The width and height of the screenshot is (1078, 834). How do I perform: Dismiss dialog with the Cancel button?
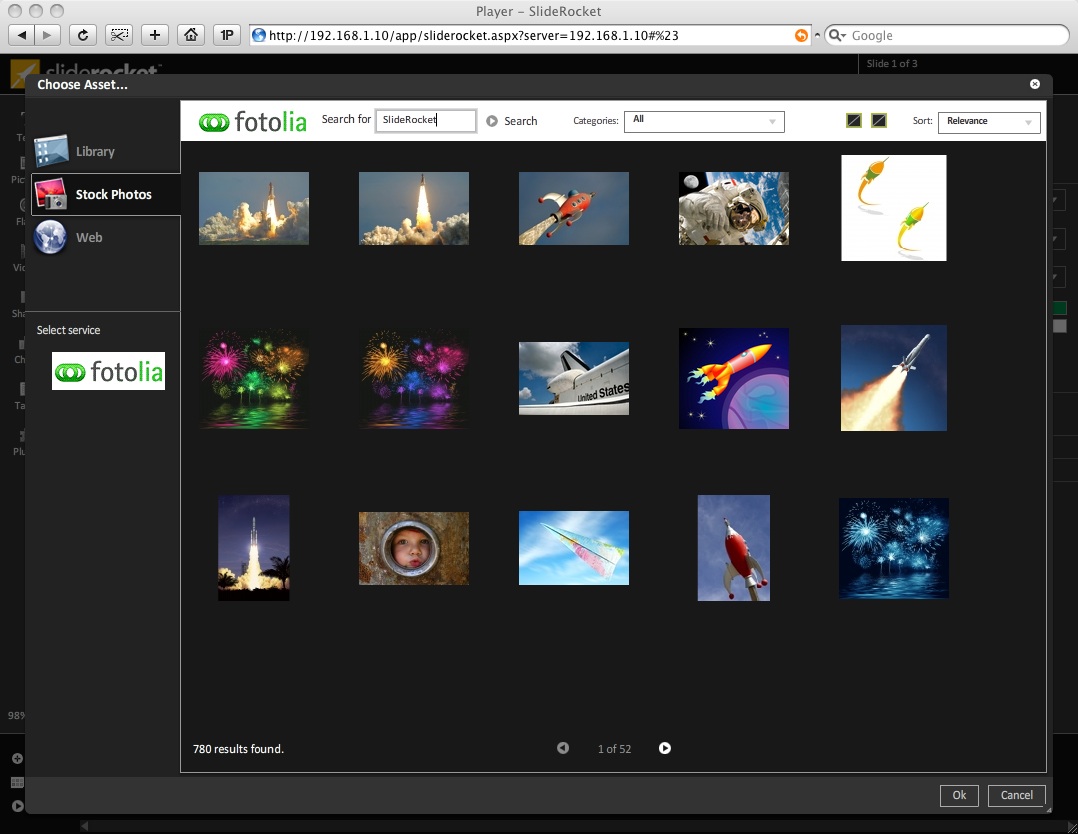pyautogui.click(x=1017, y=795)
